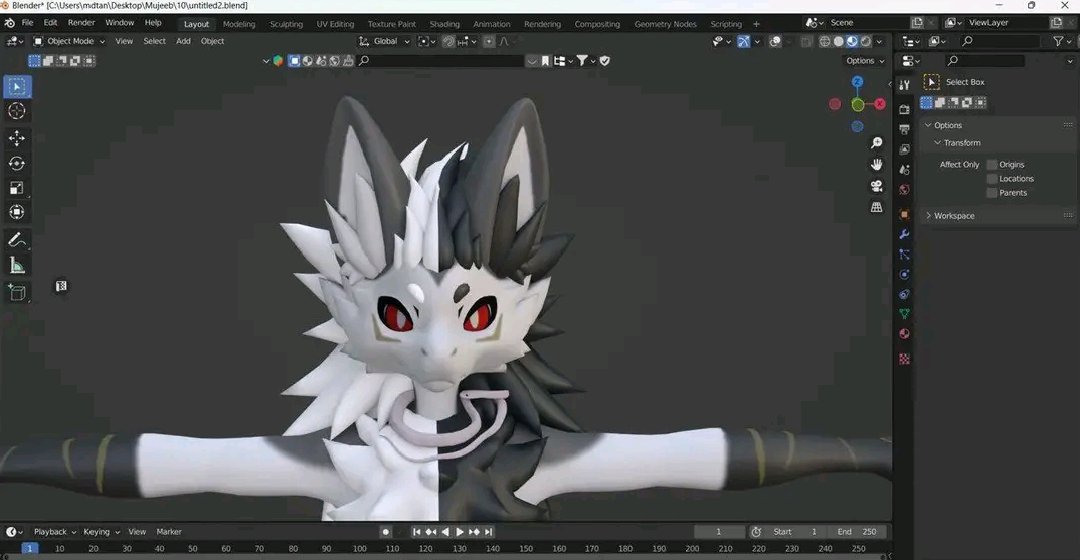Enable Affect Only Origins checkbox
This screenshot has width=1080, height=560.
pyautogui.click(x=992, y=165)
